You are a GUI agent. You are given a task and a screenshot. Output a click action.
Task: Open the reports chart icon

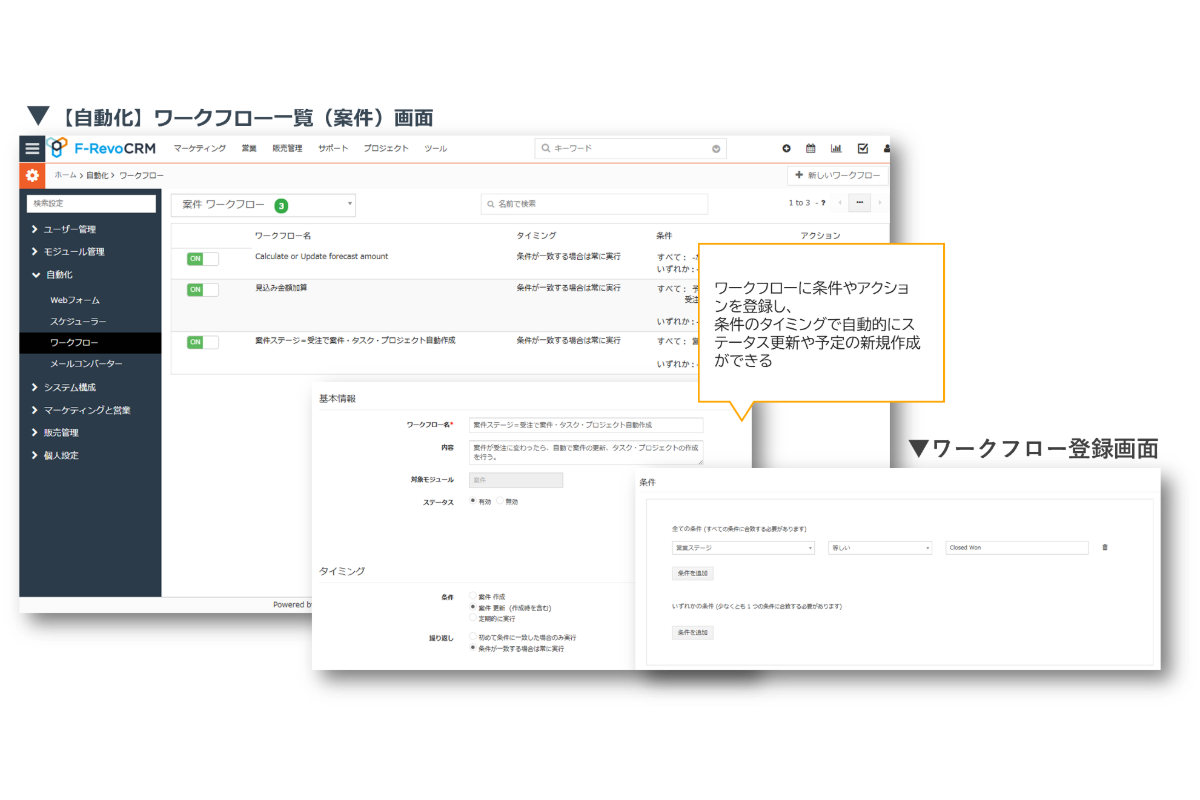[x=836, y=149]
